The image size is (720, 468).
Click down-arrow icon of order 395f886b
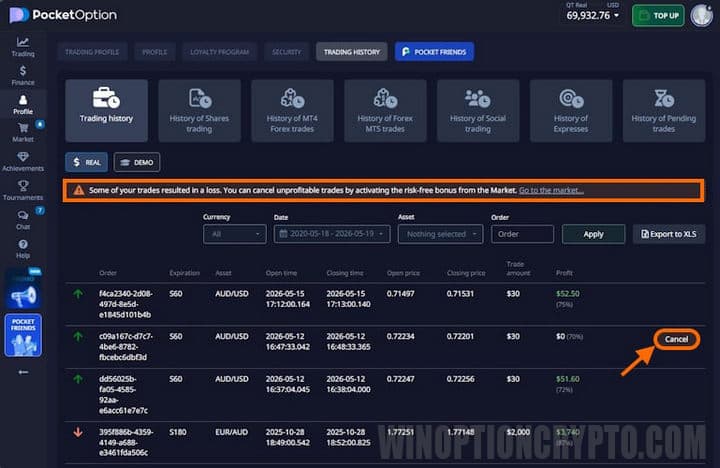click(78, 432)
